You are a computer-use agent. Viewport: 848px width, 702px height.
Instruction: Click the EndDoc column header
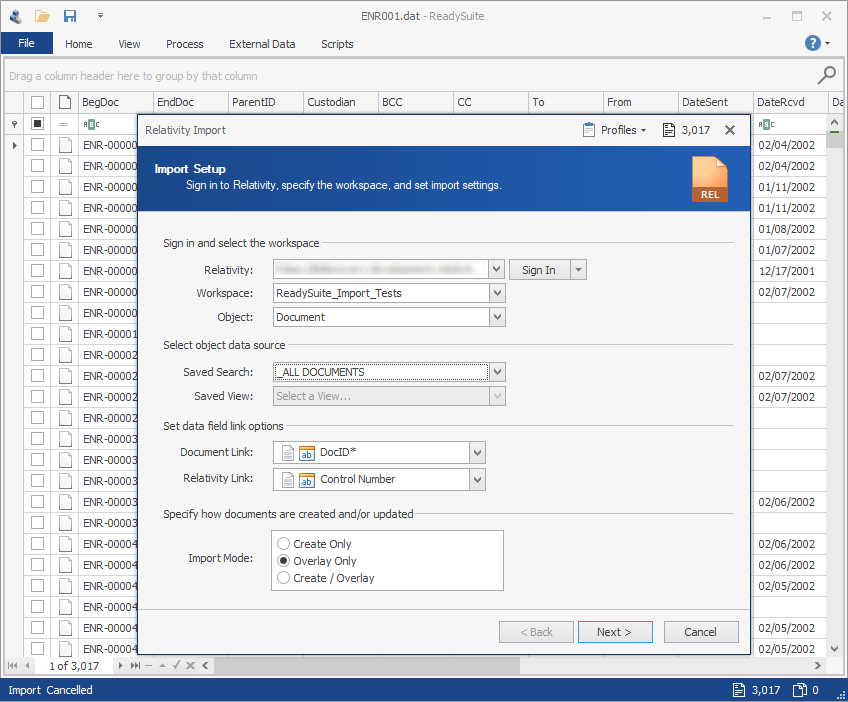tap(190, 102)
